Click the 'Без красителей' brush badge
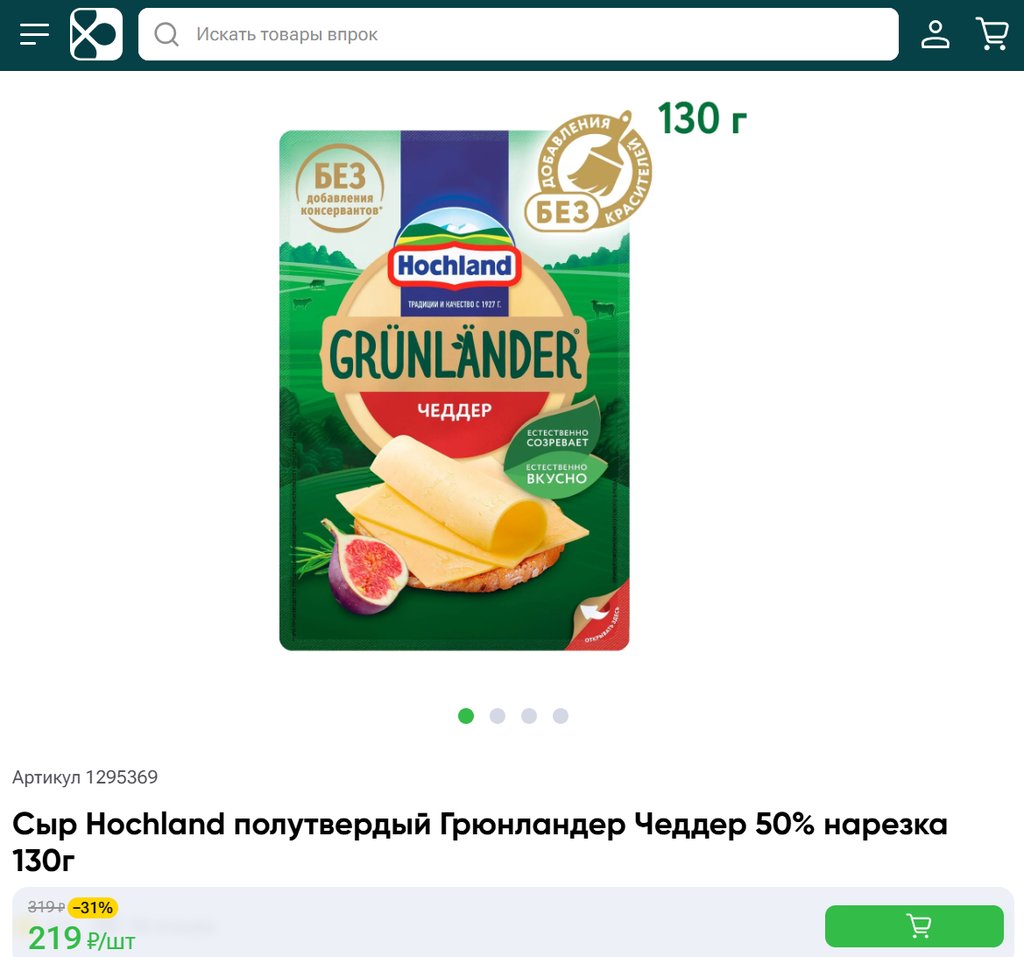The width and height of the screenshot is (1024, 957). point(589,172)
